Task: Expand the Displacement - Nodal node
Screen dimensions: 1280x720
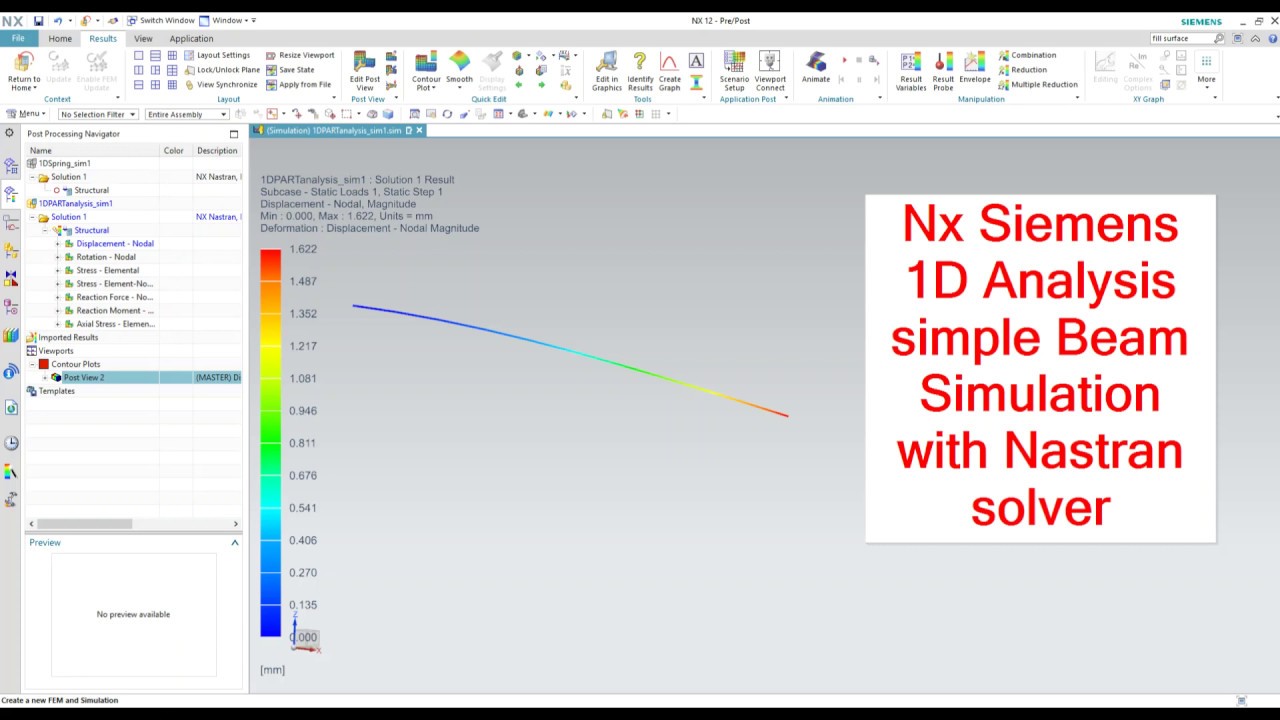Action: tap(58, 244)
